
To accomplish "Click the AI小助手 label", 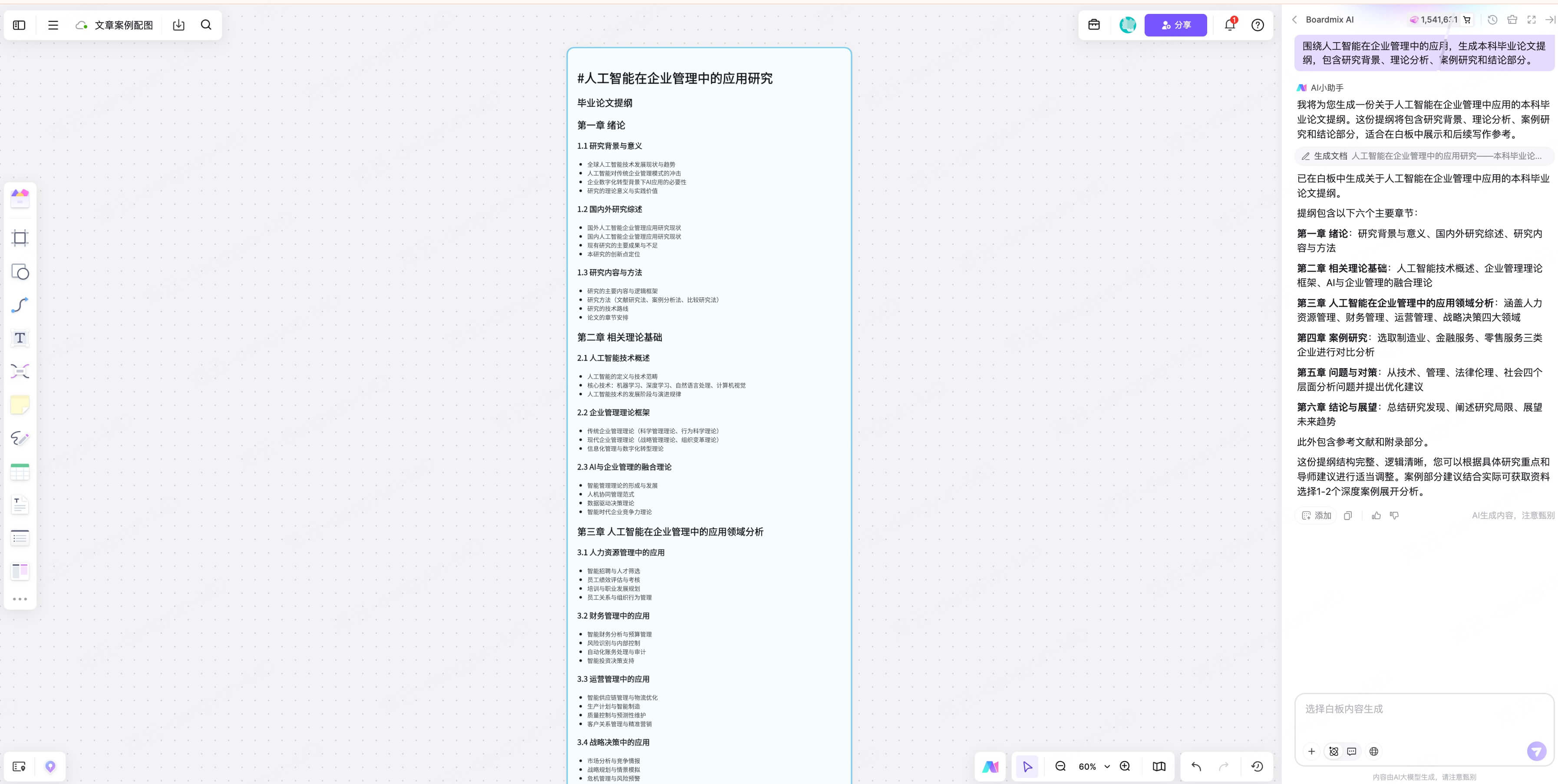I will click(1327, 88).
